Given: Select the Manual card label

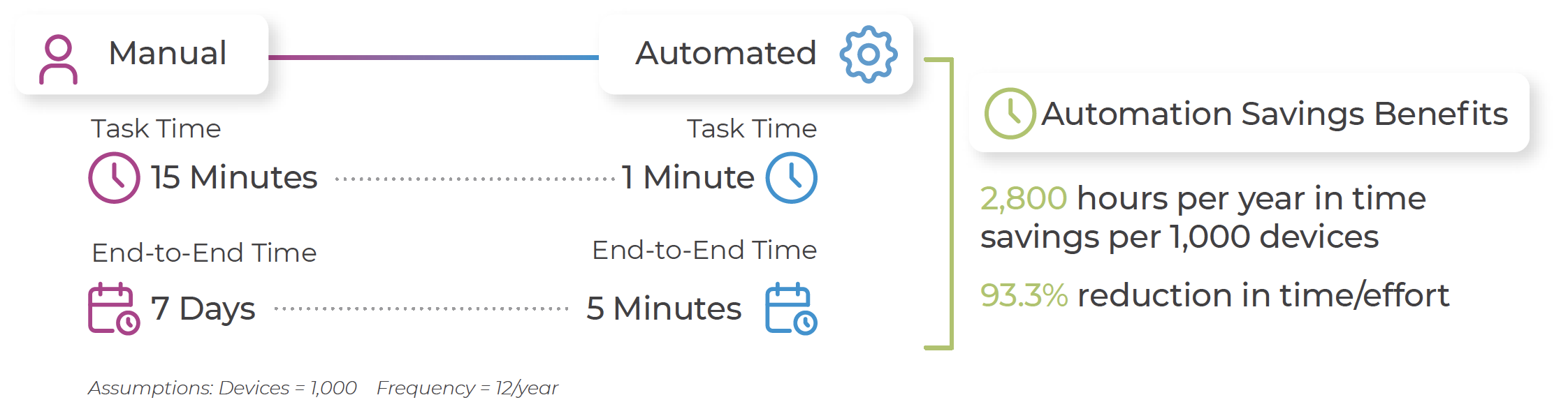Looking at the screenshot, I should click(x=168, y=53).
